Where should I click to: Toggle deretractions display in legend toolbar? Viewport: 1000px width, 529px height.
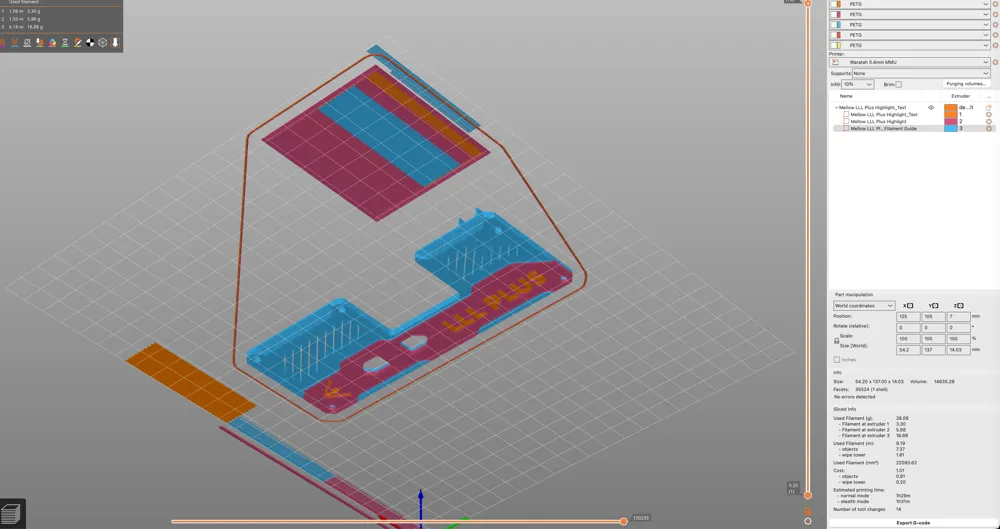tap(15, 43)
